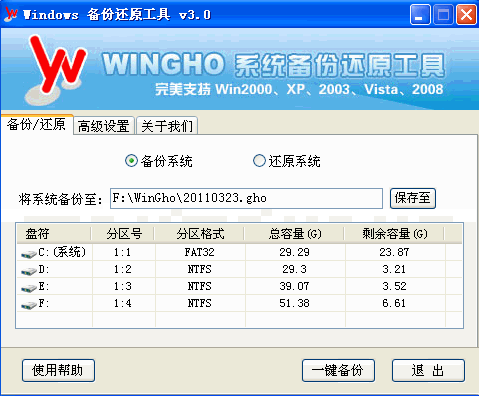The height and width of the screenshot is (396, 479).
Task: Click the NTFS cell in the E: row
Action: pos(199,286)
